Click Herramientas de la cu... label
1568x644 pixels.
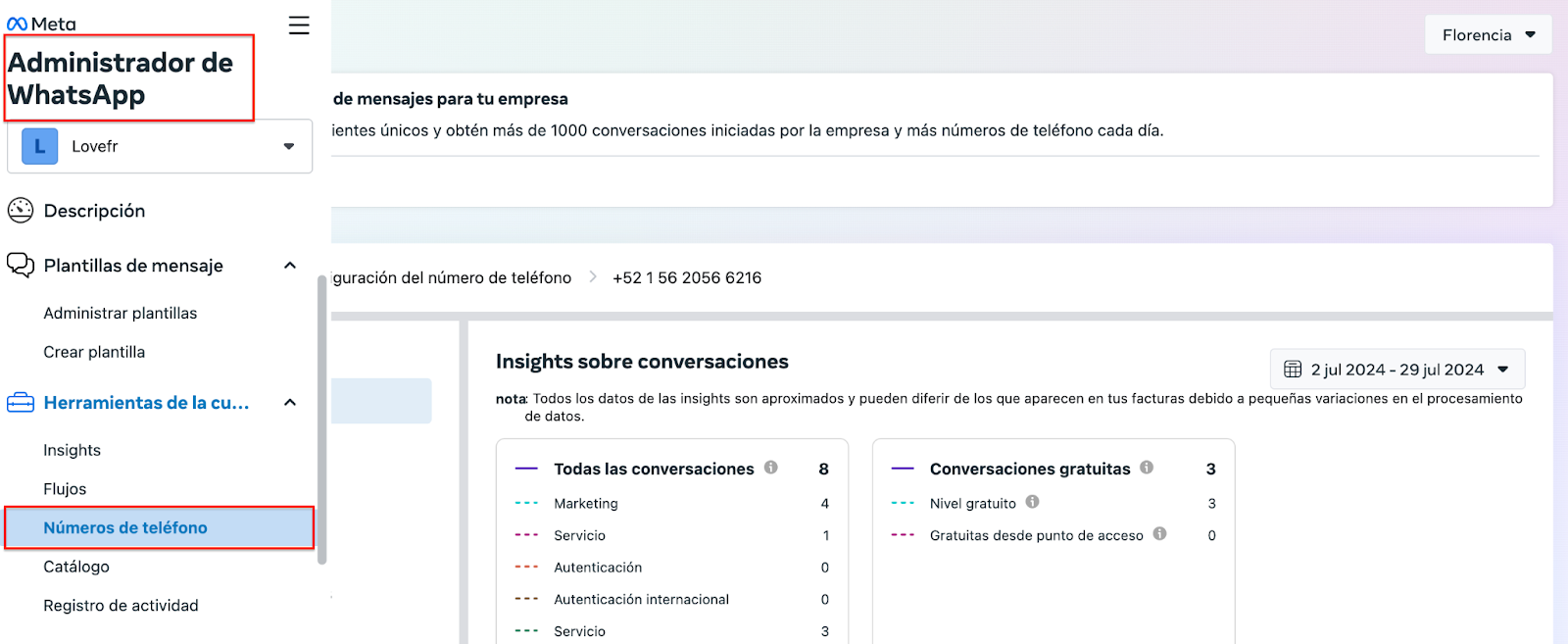146,403
